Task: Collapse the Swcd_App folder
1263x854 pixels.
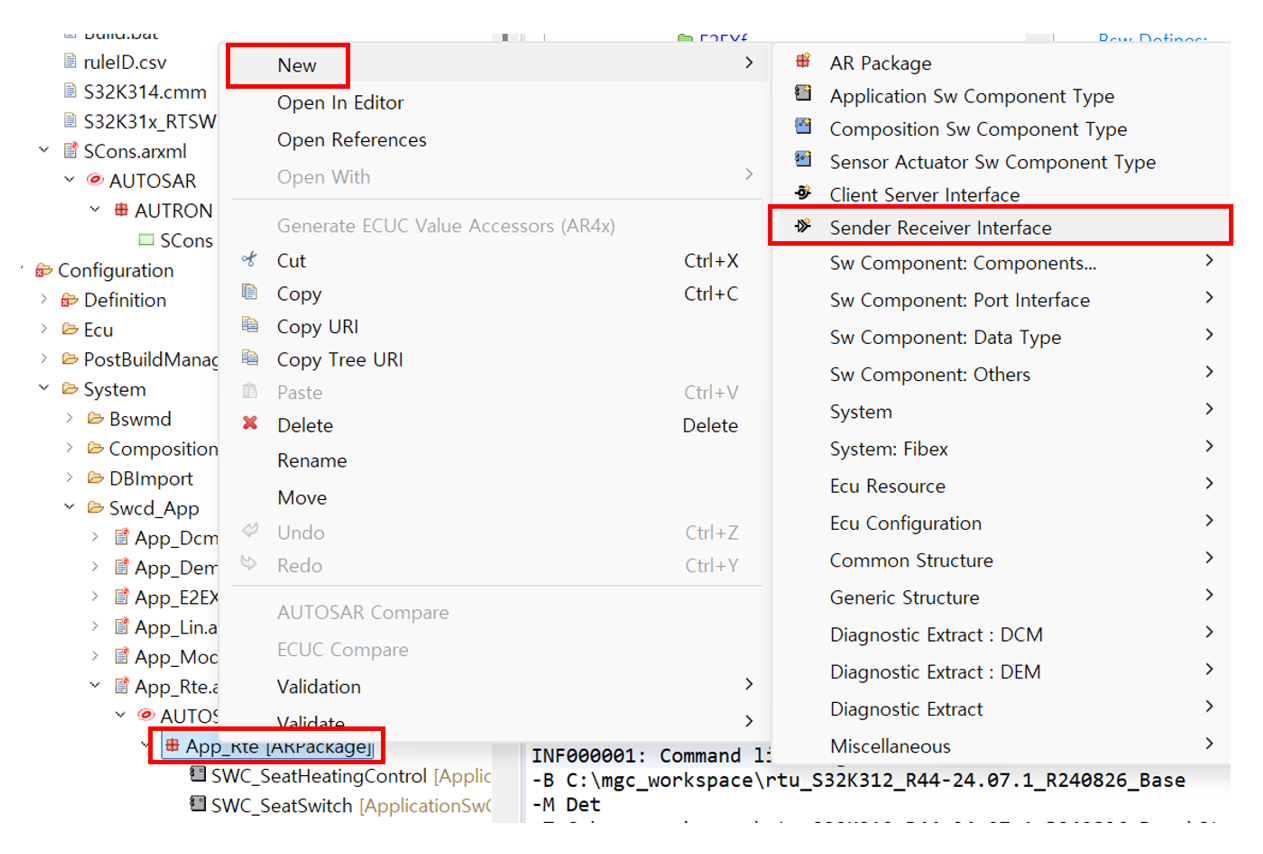Action: pos(70,508)
